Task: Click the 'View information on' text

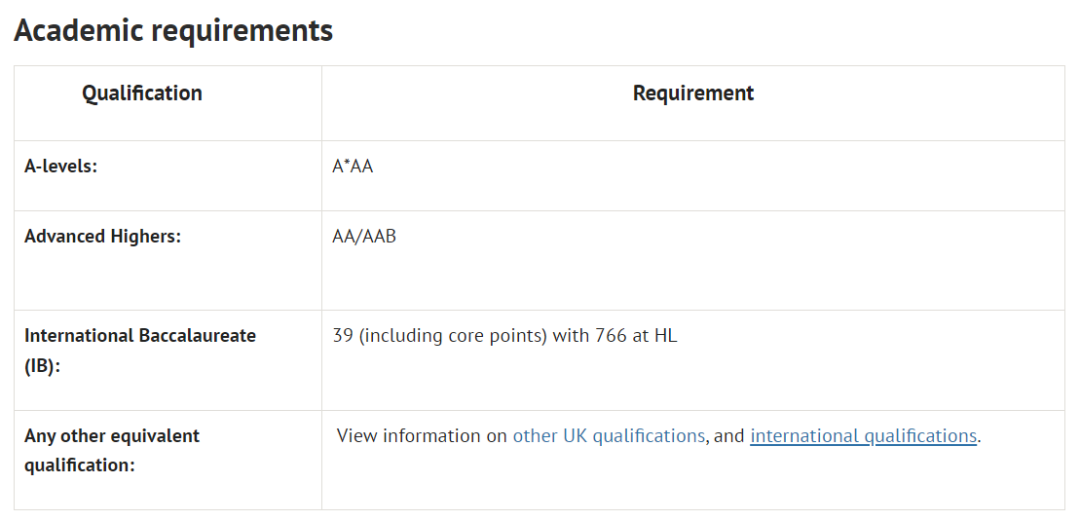Action: click(422, 436)
